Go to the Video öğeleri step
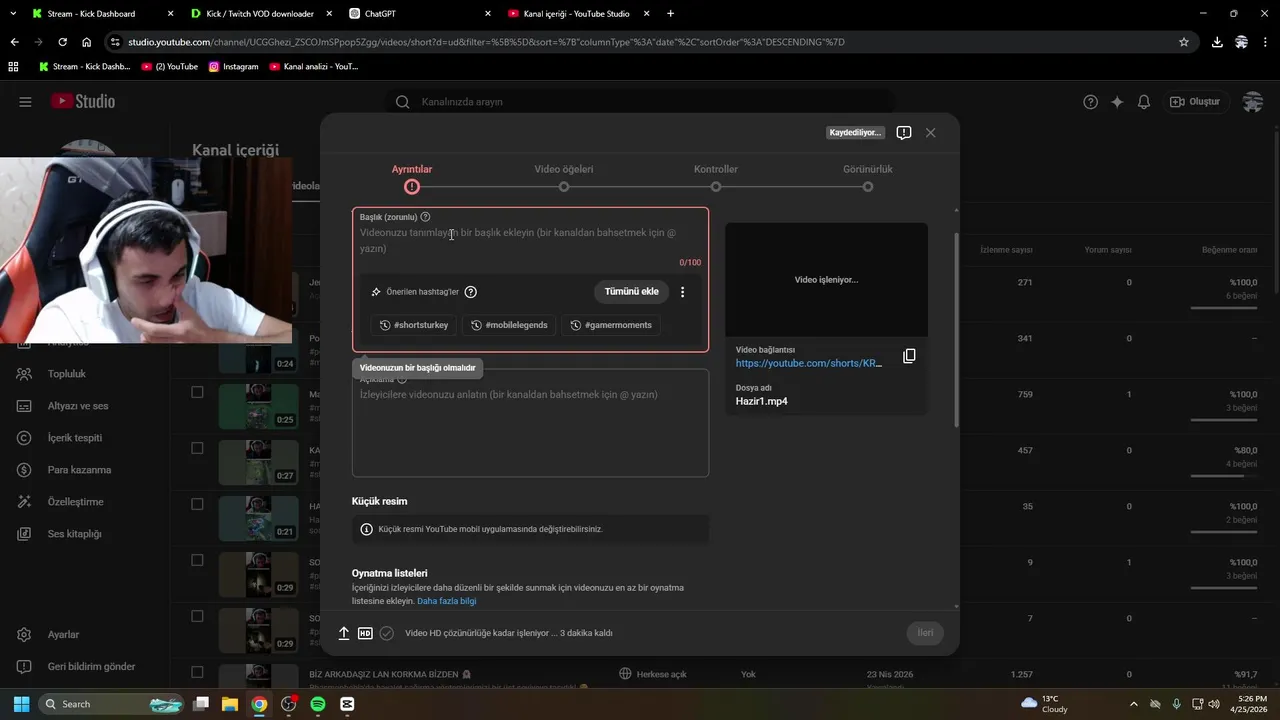1280x720 pixels. [x=564, y=178]
